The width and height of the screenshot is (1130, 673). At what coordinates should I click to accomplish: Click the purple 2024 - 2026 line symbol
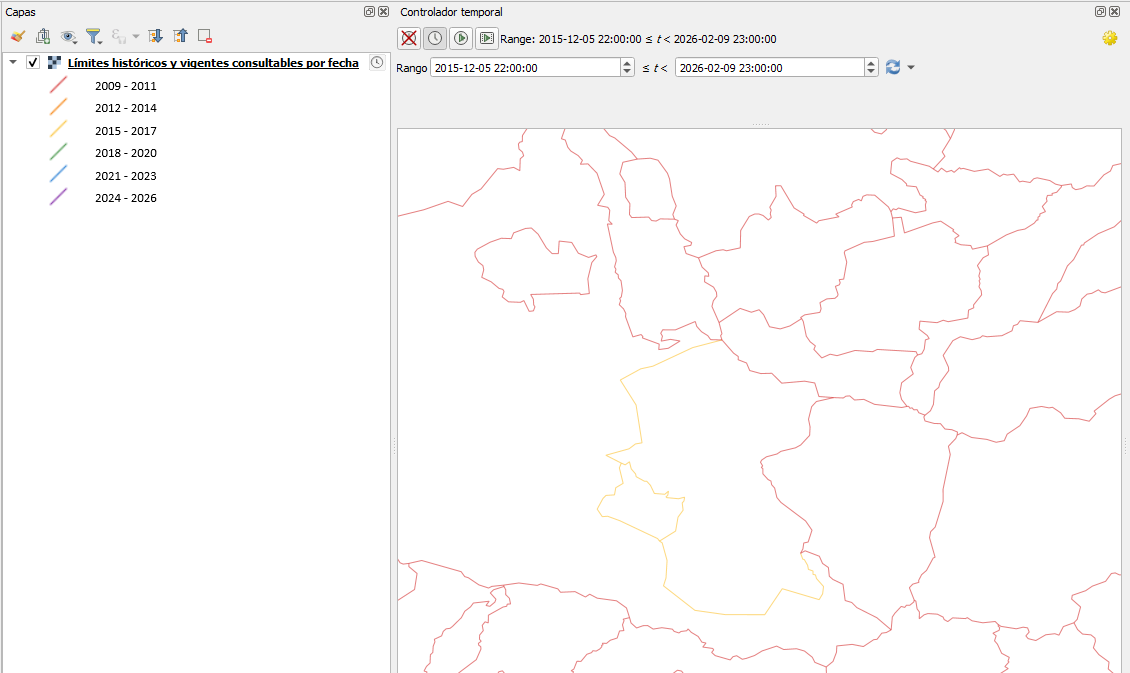click(x=58, y=198)
